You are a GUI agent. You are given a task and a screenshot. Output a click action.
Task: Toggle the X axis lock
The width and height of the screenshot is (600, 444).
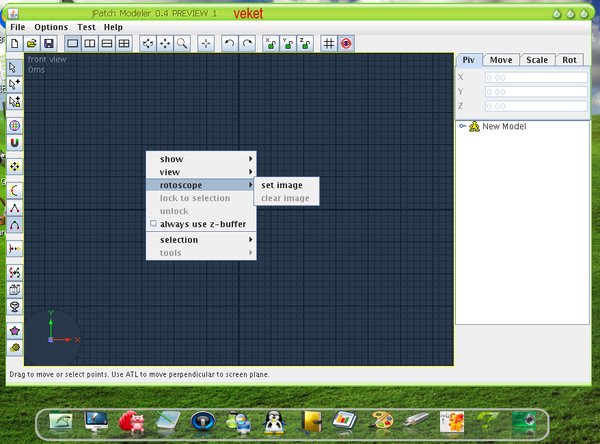tap(270, 44)
